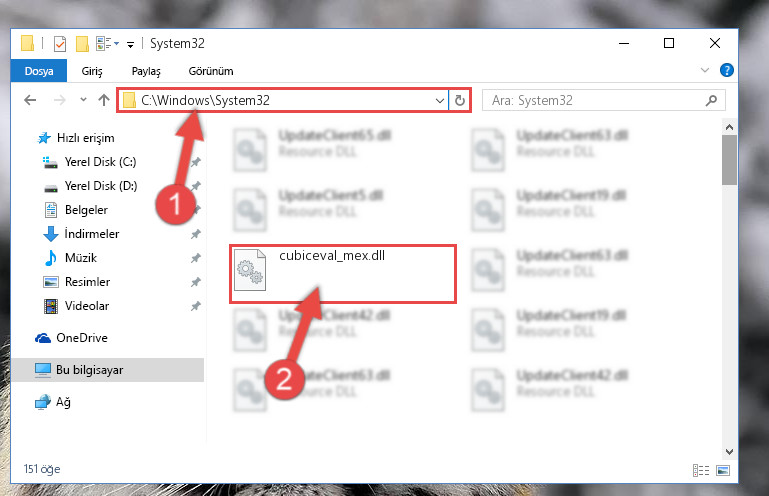The width and height of the screenshot is (769, 496).
Task: Refresh the System32 folder view
Action: coord(460,101)
